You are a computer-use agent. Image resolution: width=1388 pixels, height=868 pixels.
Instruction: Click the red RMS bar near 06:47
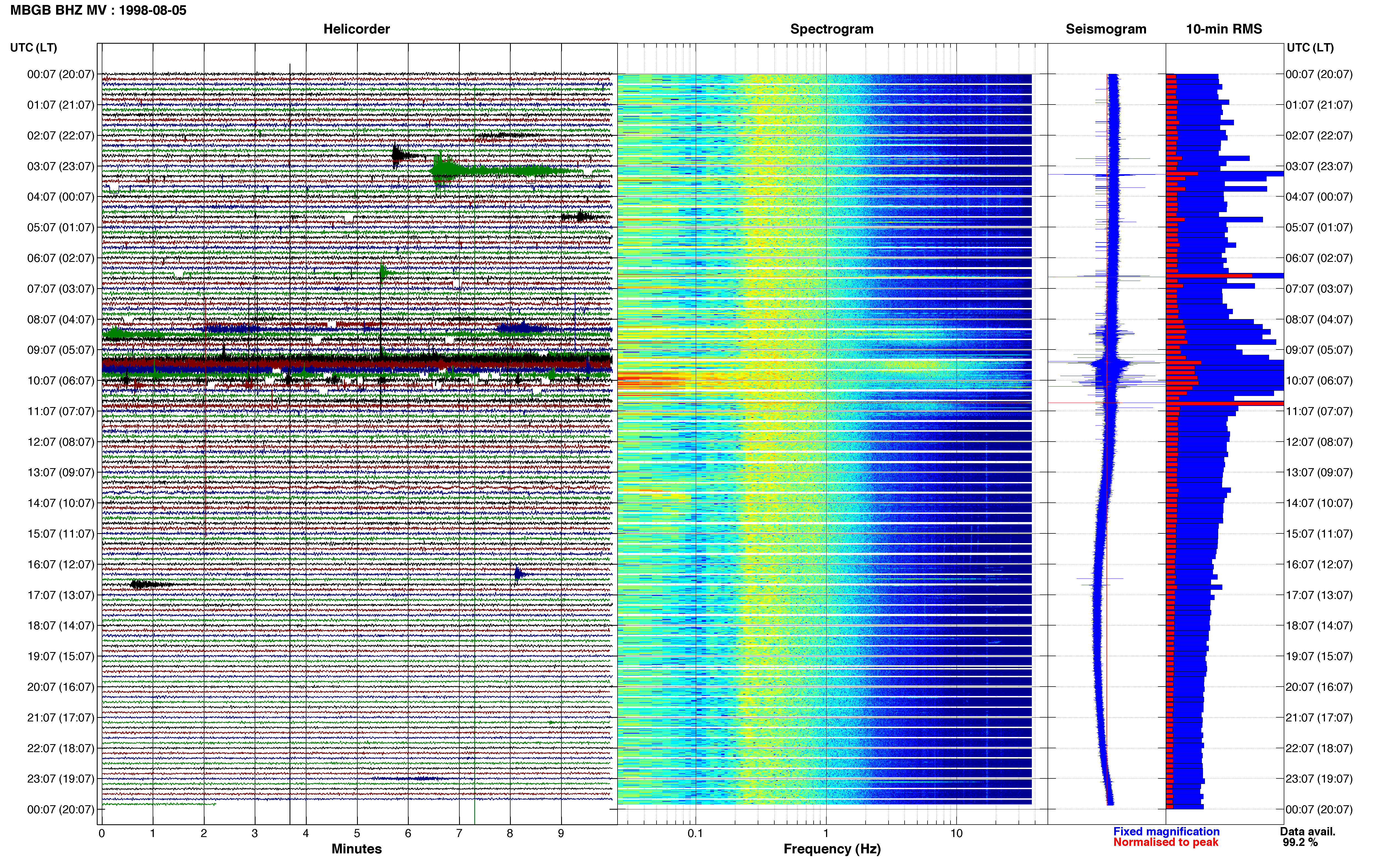[x=1209, y=276]
